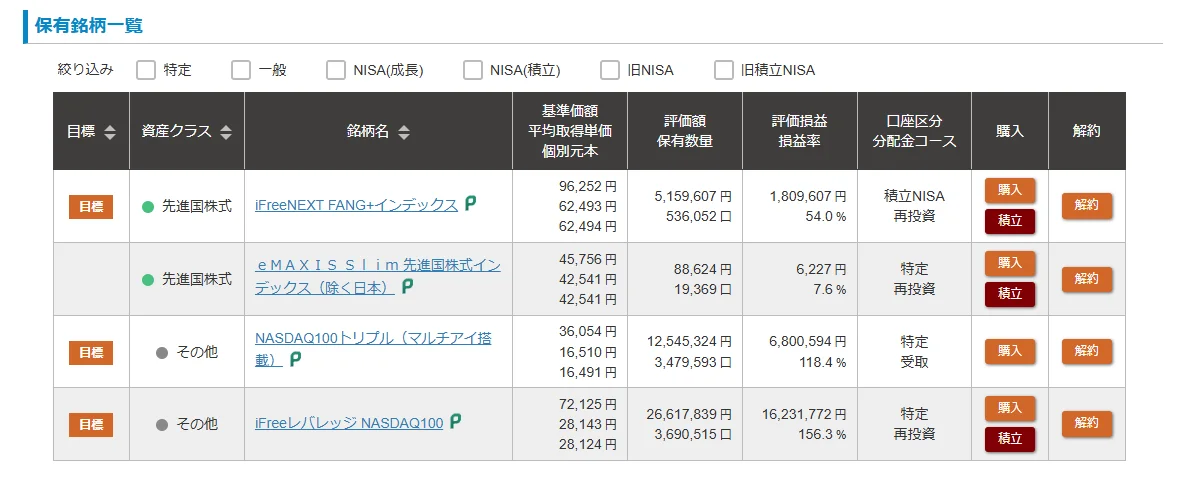
Task: Click 積立 button for eMAXIS Slim row
Action: pos(1010,294)
